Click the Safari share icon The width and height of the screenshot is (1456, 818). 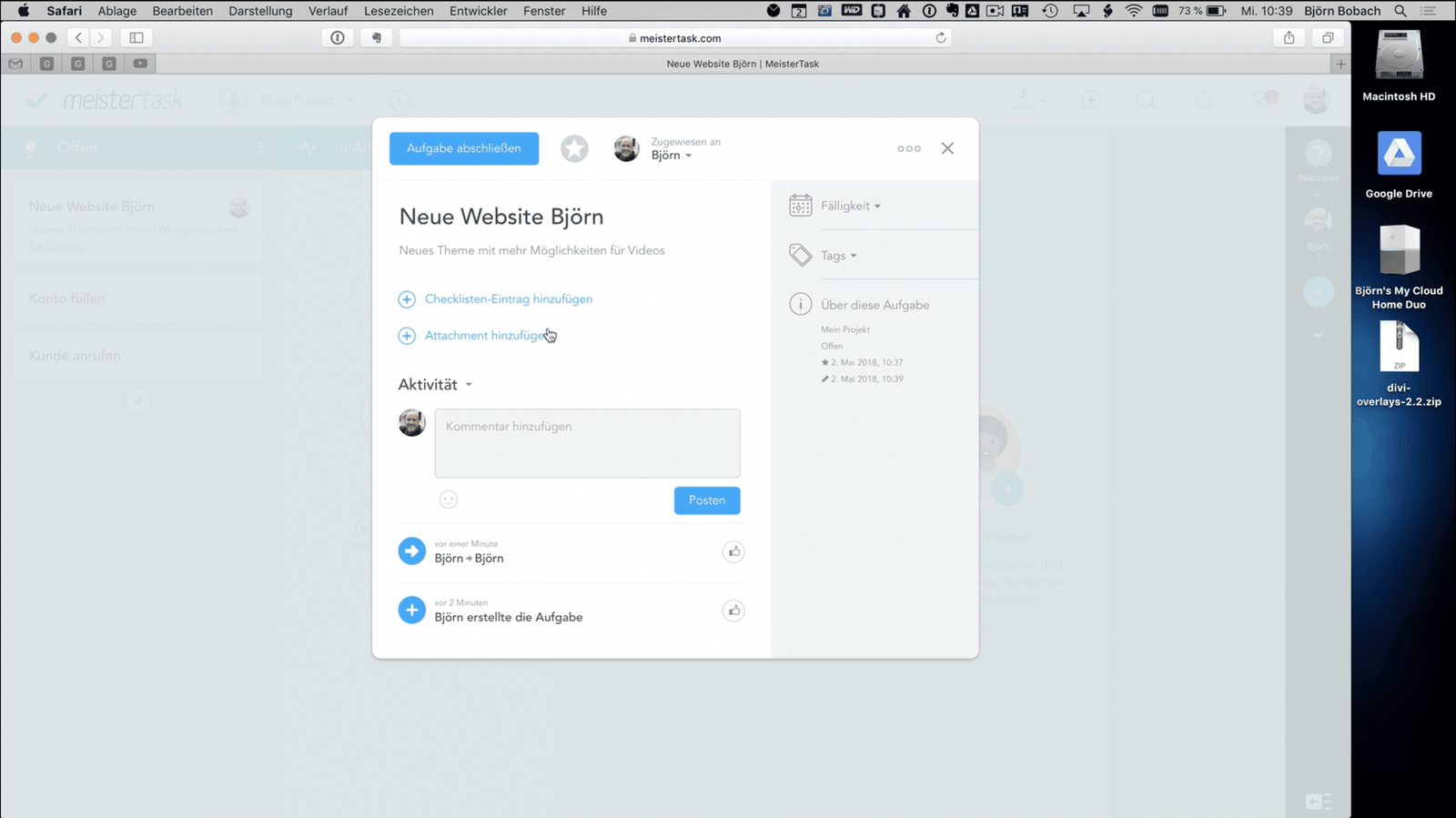pos(1289,38)
